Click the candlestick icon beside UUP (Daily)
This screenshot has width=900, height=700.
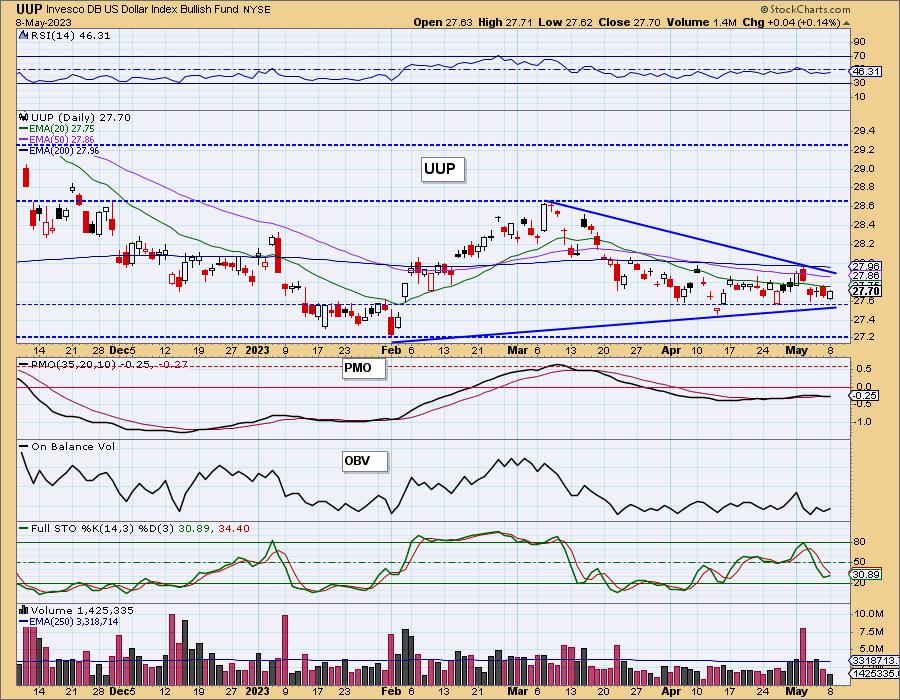click(x=24, y=117)
